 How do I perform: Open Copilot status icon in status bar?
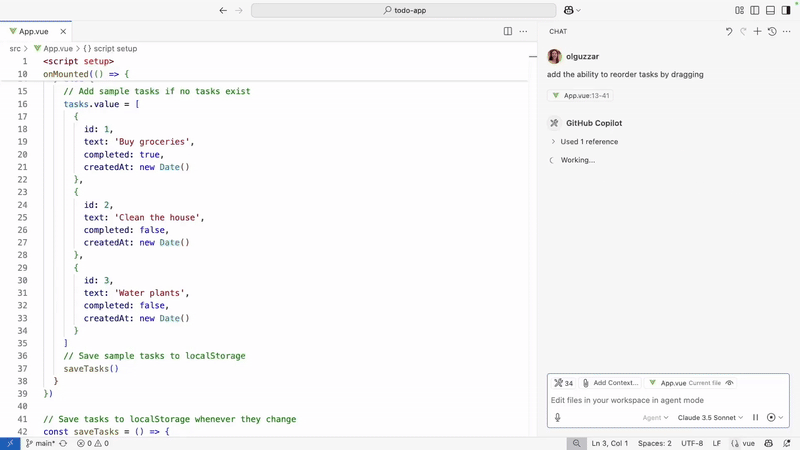(768, 443)
